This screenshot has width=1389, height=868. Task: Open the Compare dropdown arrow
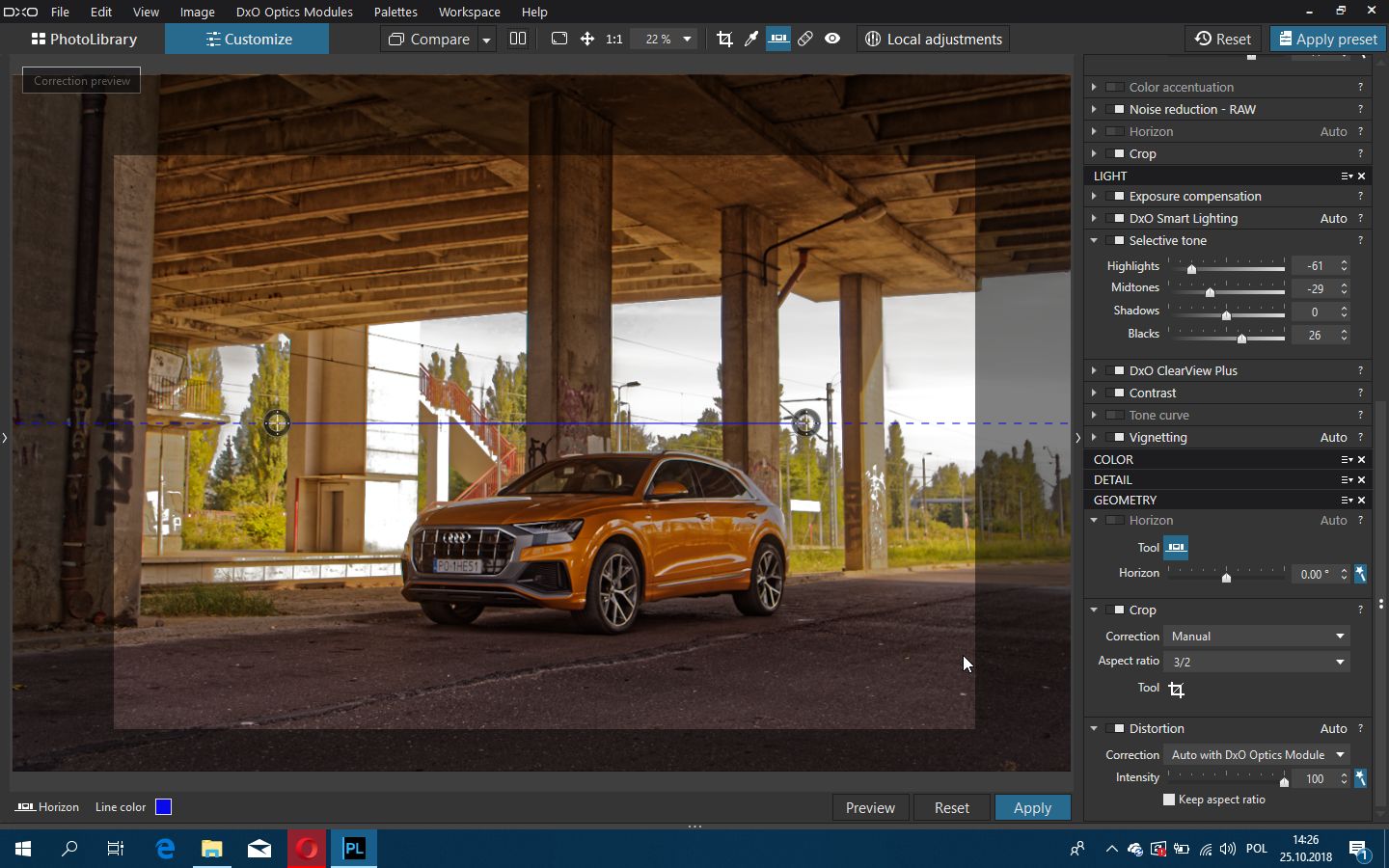click(486, 40)
